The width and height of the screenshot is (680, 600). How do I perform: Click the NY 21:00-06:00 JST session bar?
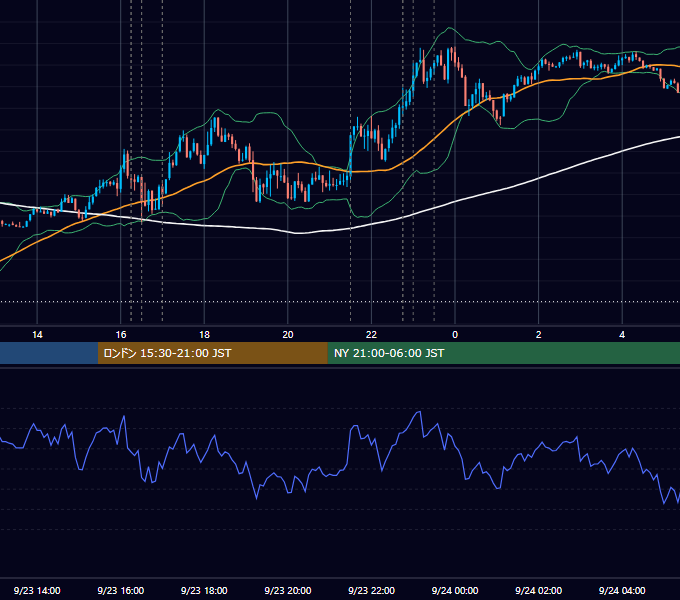(x=503, y=353)
